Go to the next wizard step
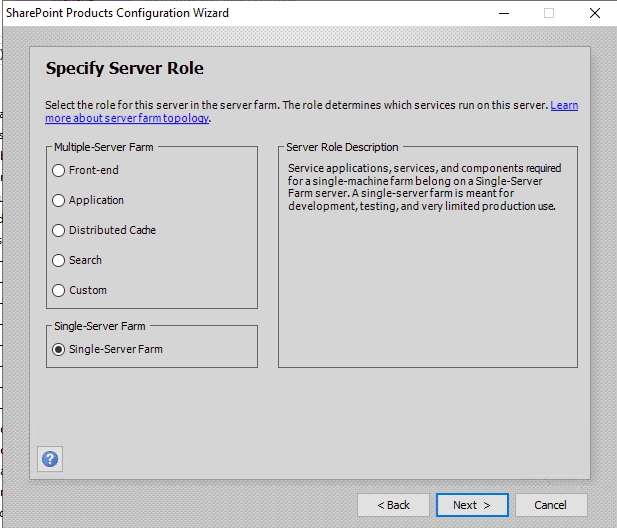The image size is (617, 528). tap(472, 505)
